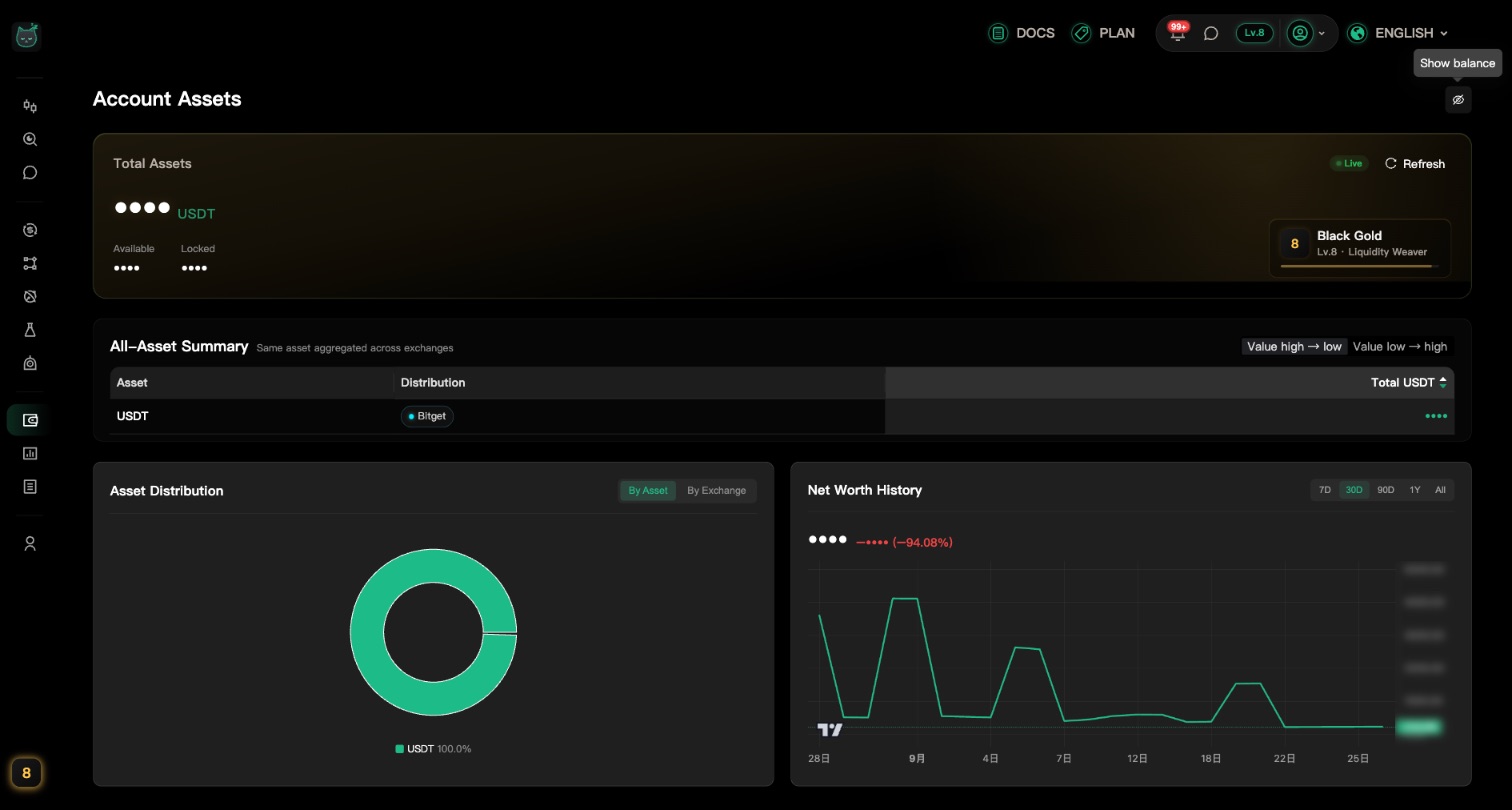Click the gold level 8 badge in the sidebar
Screen dimensions: 1512x810
pos(26,772)
